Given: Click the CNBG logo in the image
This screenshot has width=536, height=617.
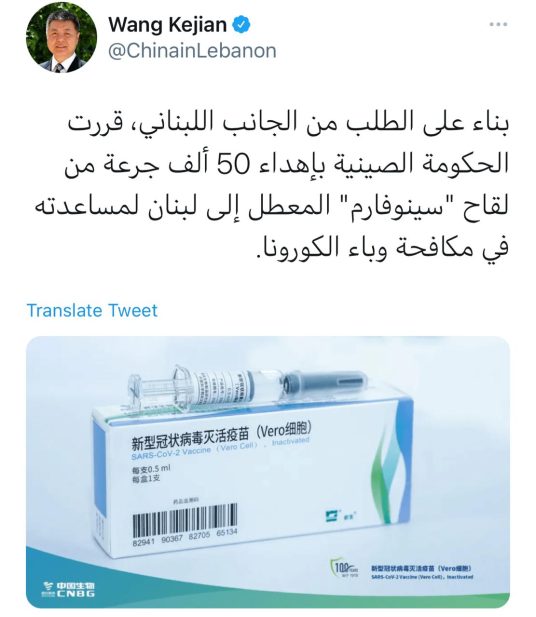Looking at the screenshot, I should pos(68,589).
